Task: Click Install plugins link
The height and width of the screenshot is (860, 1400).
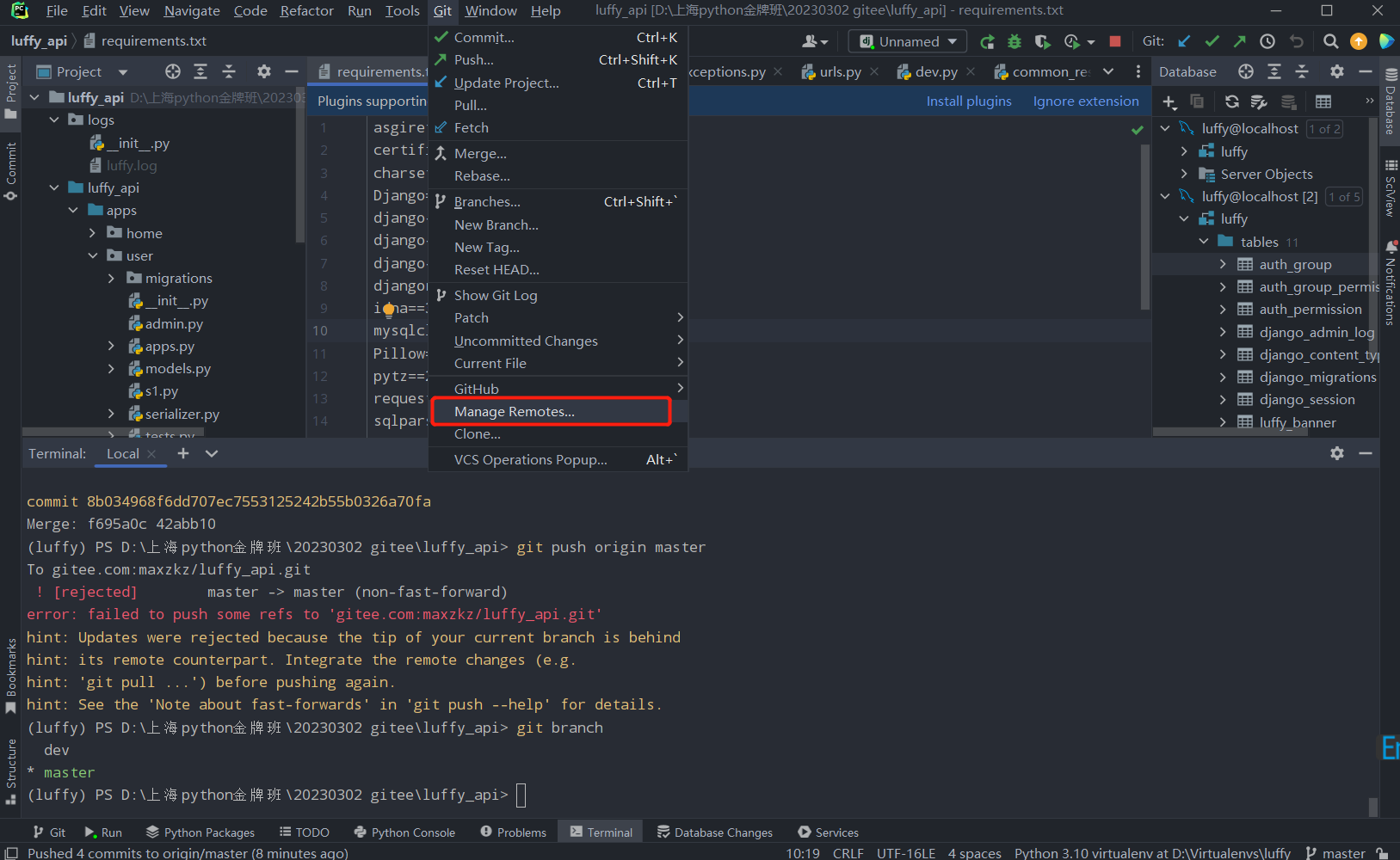Action: (969, 101)
